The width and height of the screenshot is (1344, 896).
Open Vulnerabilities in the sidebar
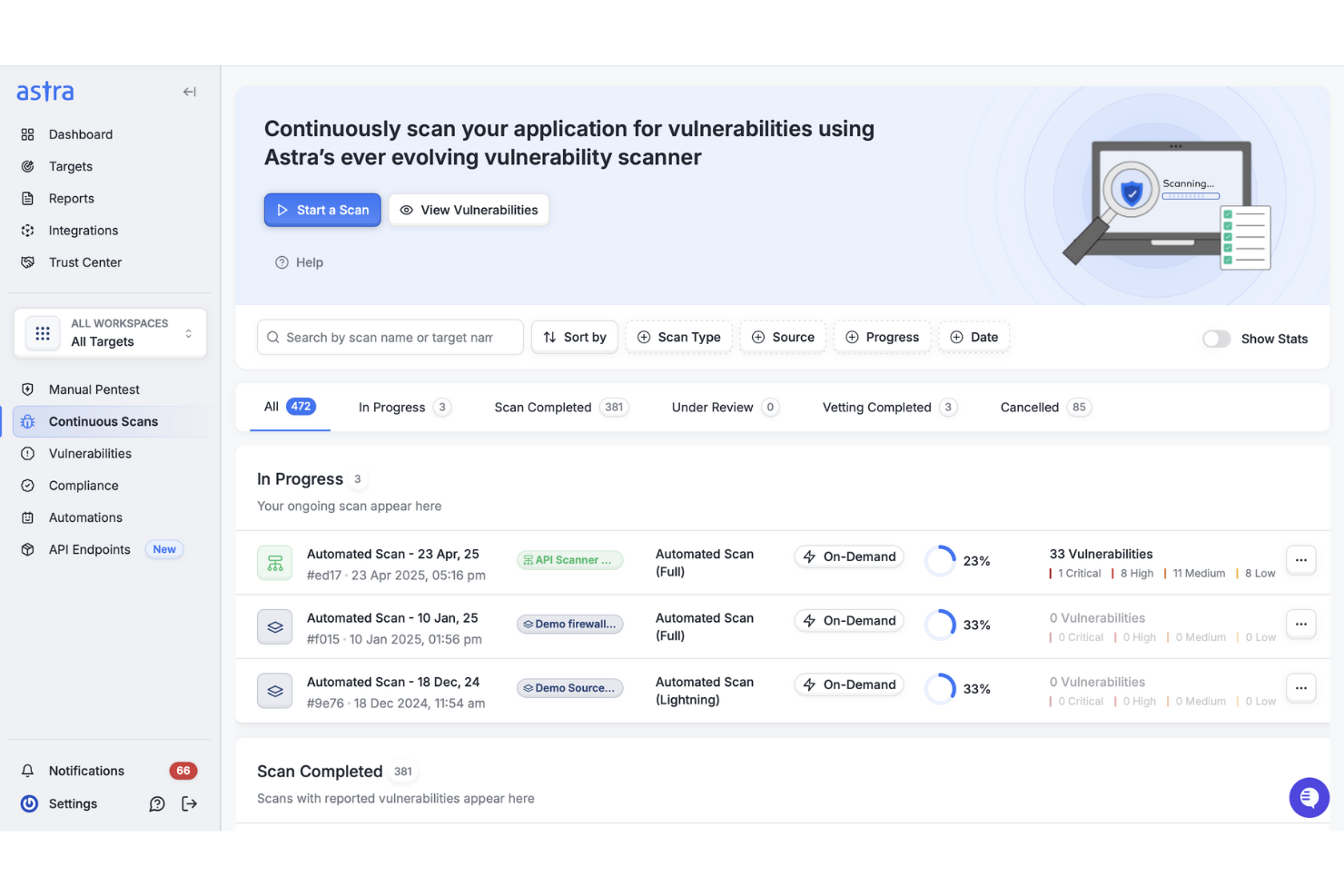pyautogui.click(x=90, y=454)
